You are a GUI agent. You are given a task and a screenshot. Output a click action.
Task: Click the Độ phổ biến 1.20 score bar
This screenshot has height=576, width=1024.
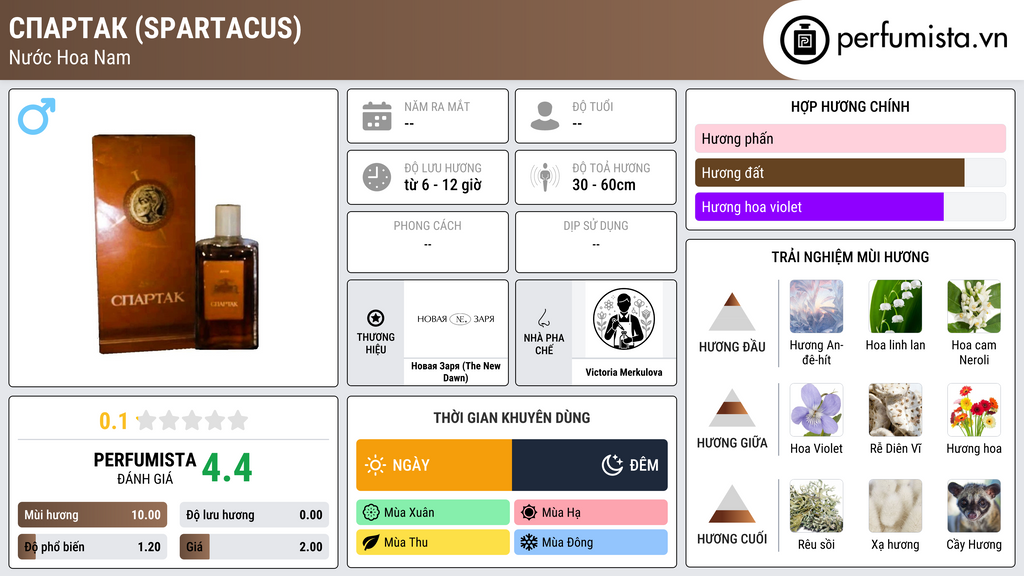(92, 547)
